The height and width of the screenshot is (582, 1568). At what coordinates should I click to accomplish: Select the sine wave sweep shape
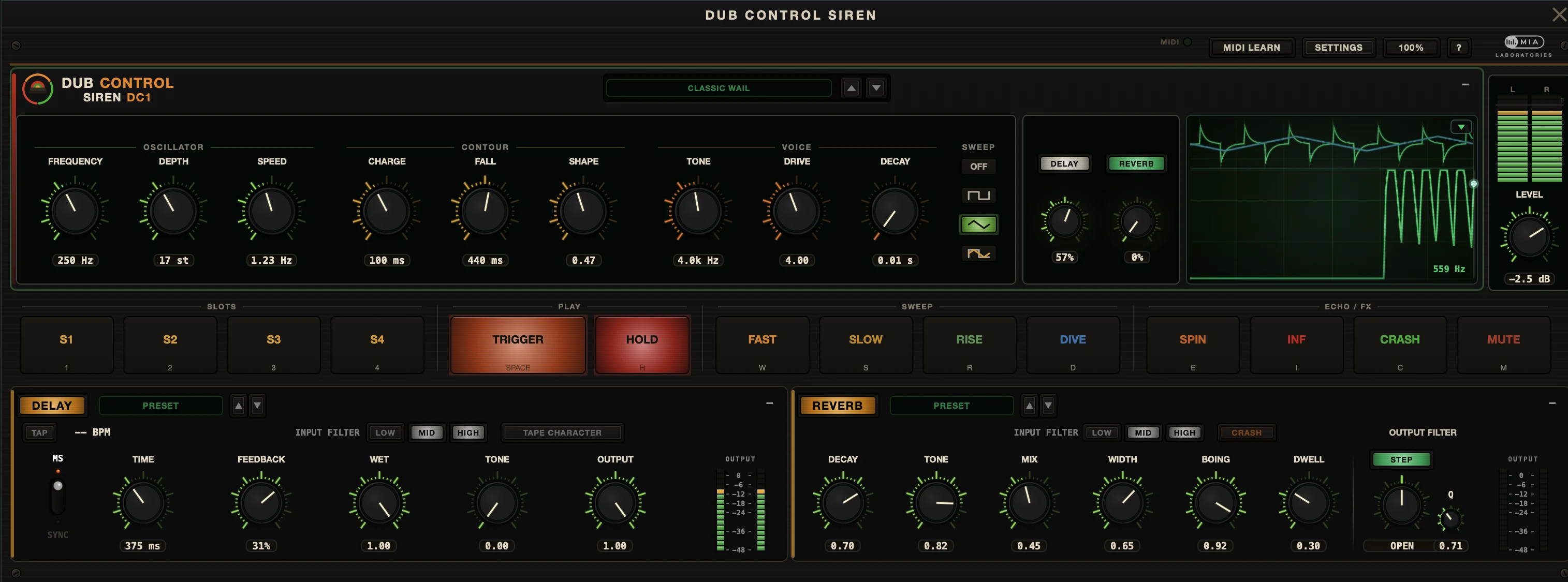tap(978, 225)
